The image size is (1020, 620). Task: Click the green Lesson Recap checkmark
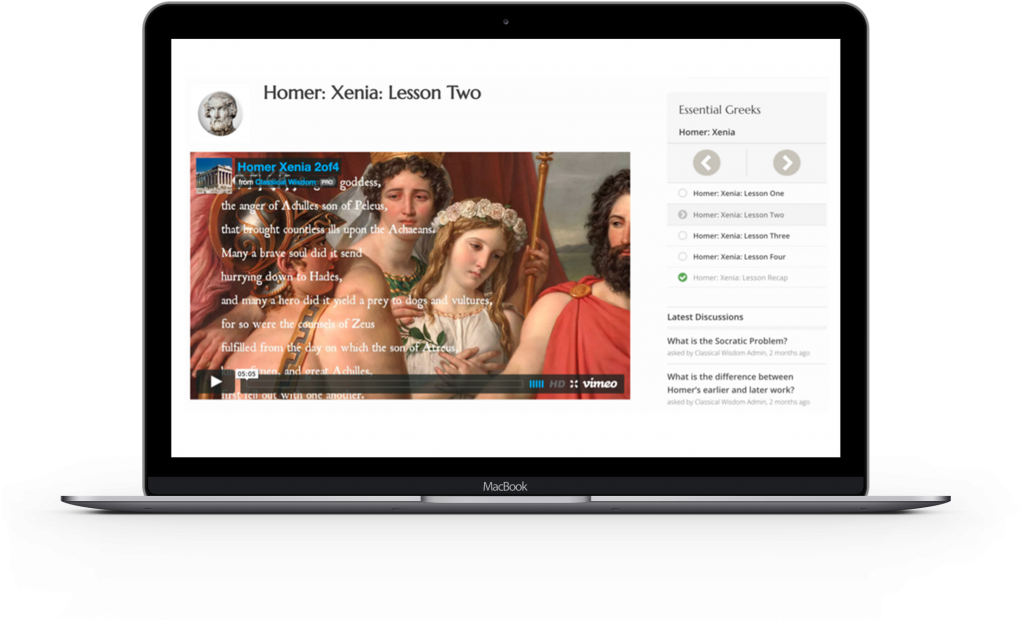point(682,277)
